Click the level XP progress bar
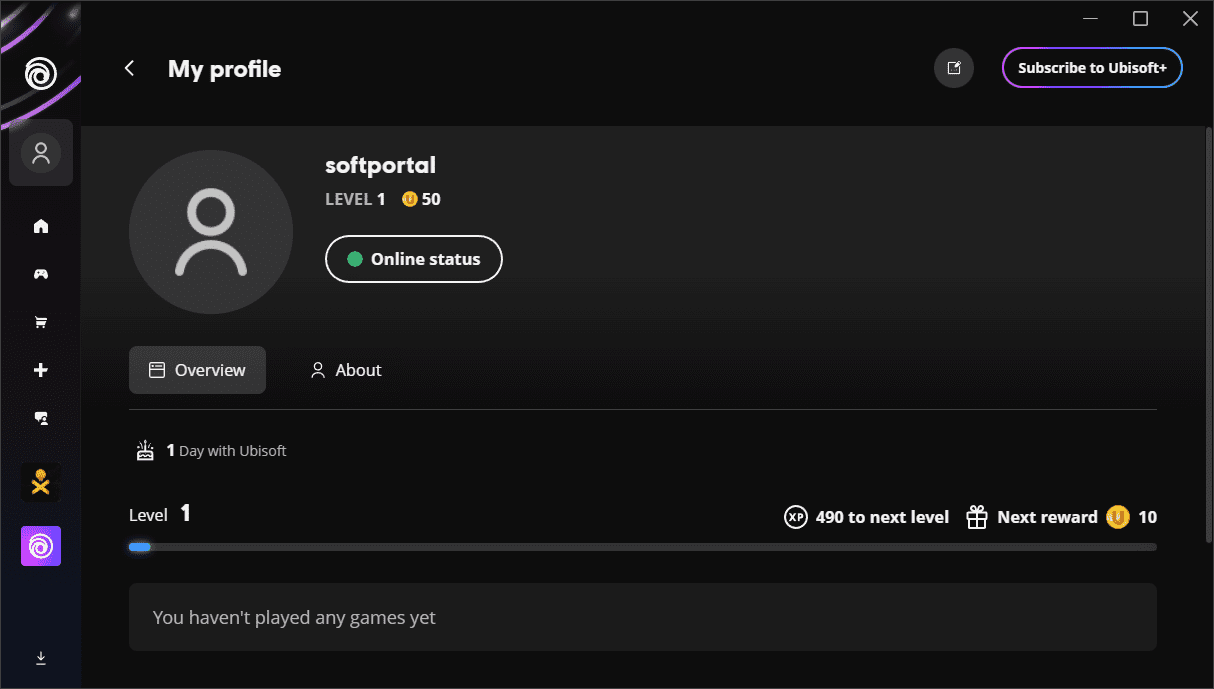 point(642,547)
